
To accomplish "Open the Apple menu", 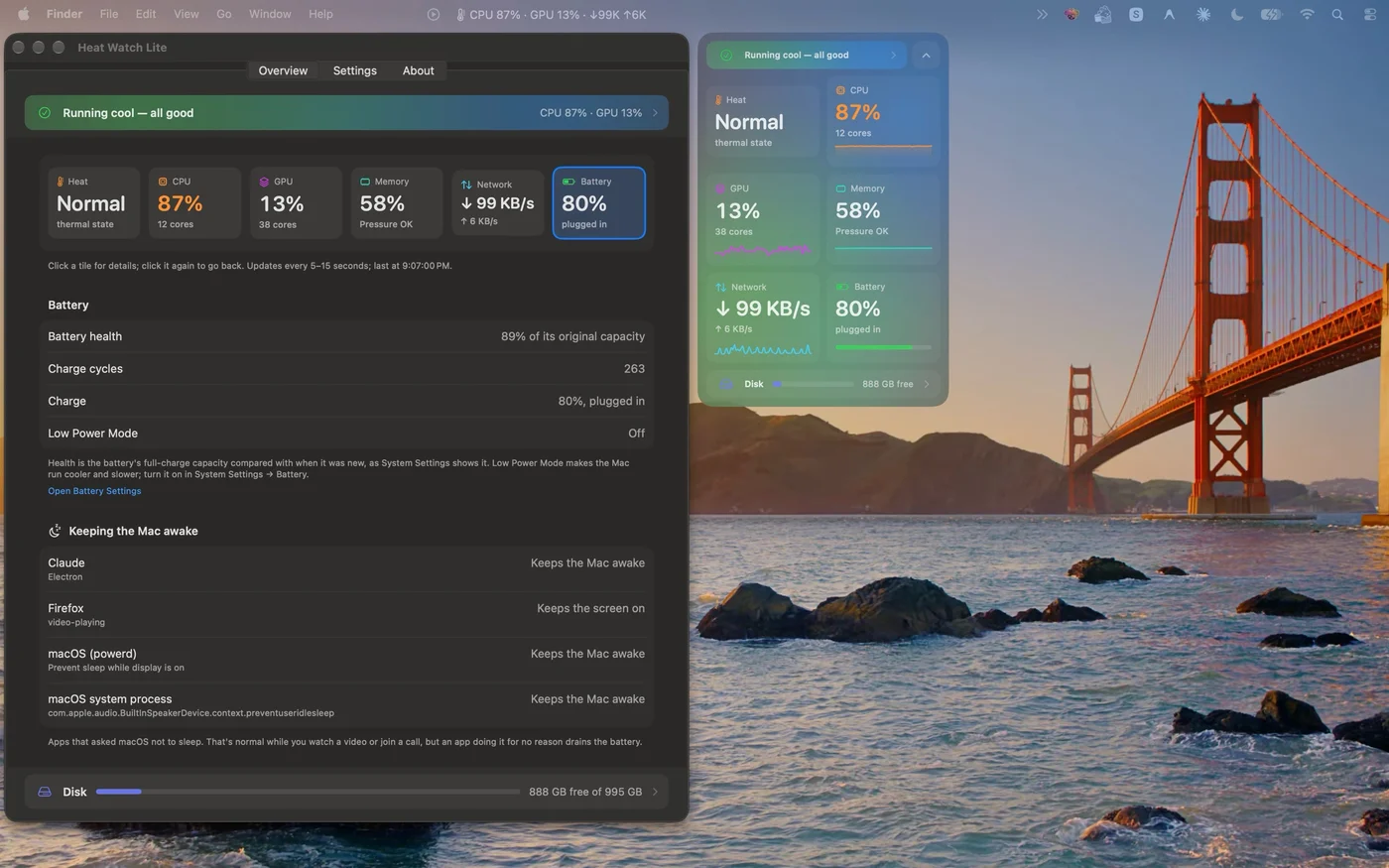I will click(24, 14).
